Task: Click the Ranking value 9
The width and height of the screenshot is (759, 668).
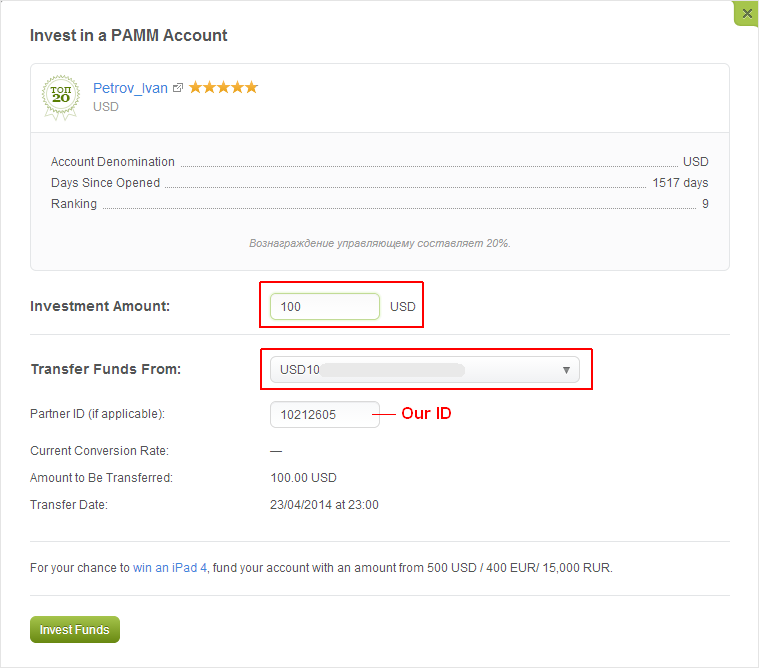Action: coord(705,204)
